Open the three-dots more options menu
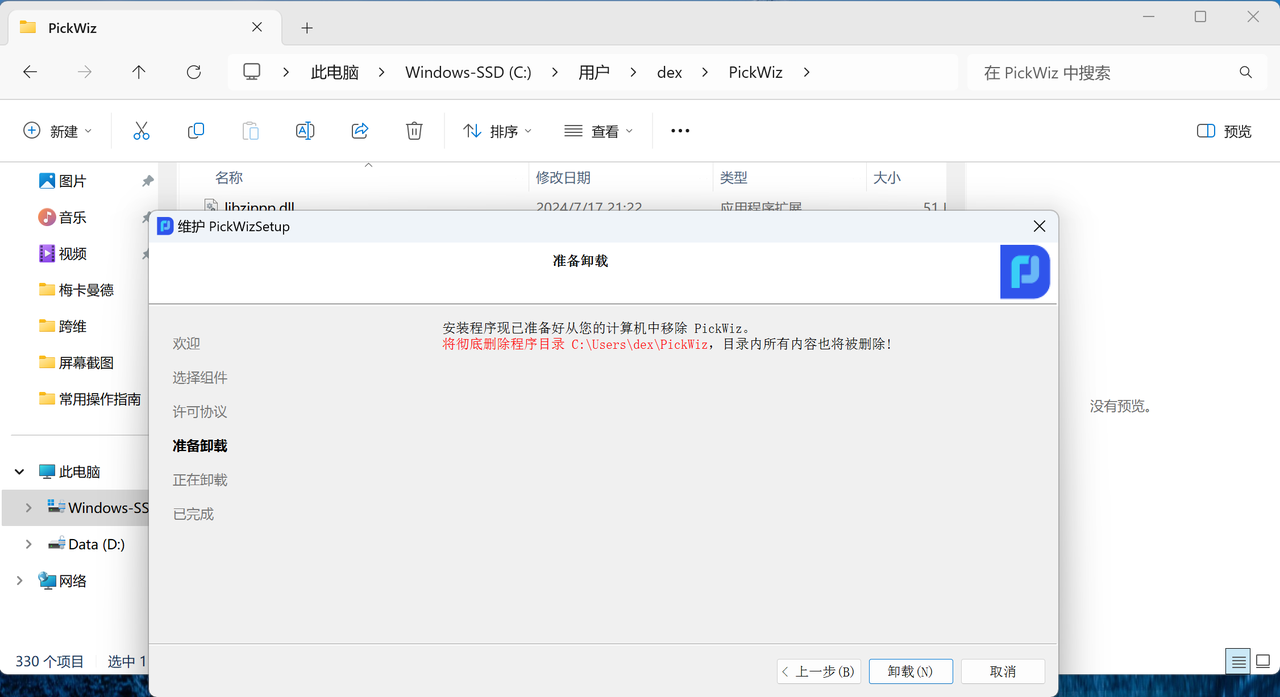 680,131
